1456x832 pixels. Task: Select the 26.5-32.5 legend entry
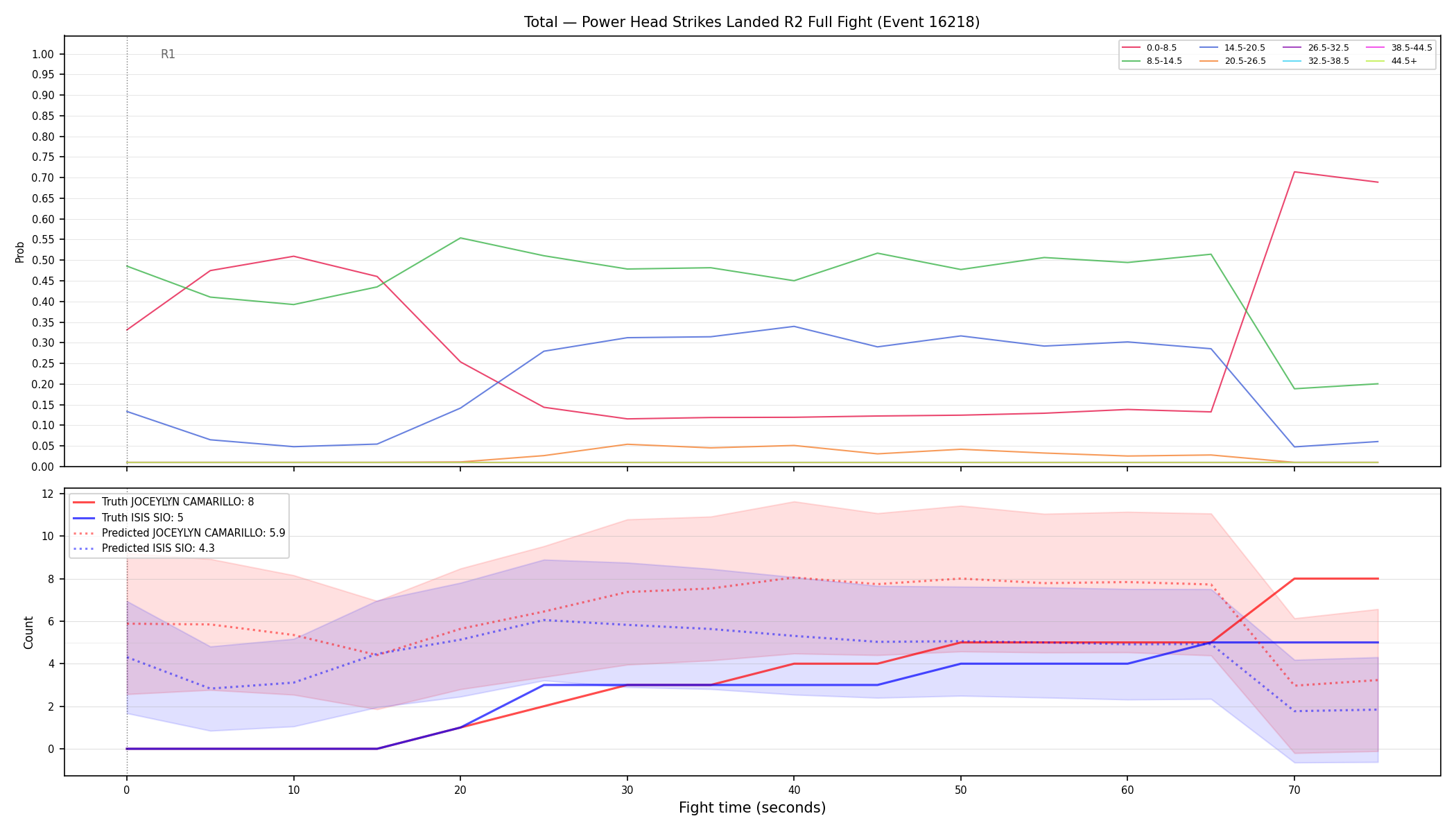click(x=1317, y=48)
